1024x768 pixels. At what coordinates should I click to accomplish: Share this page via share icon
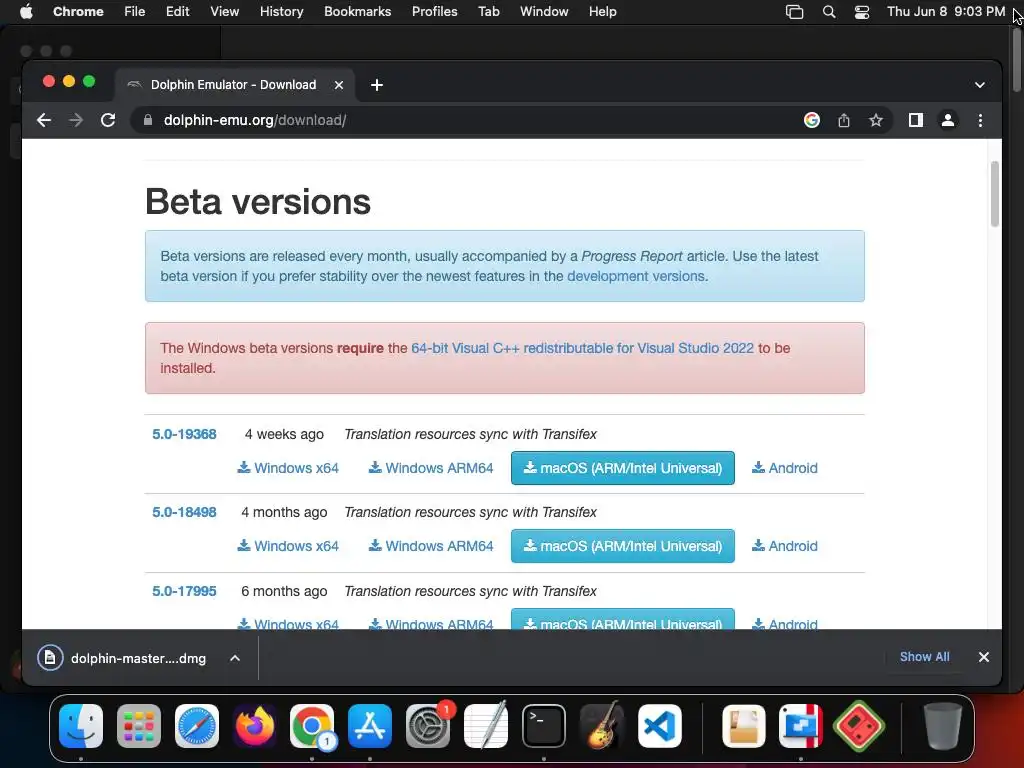[844, 120]
